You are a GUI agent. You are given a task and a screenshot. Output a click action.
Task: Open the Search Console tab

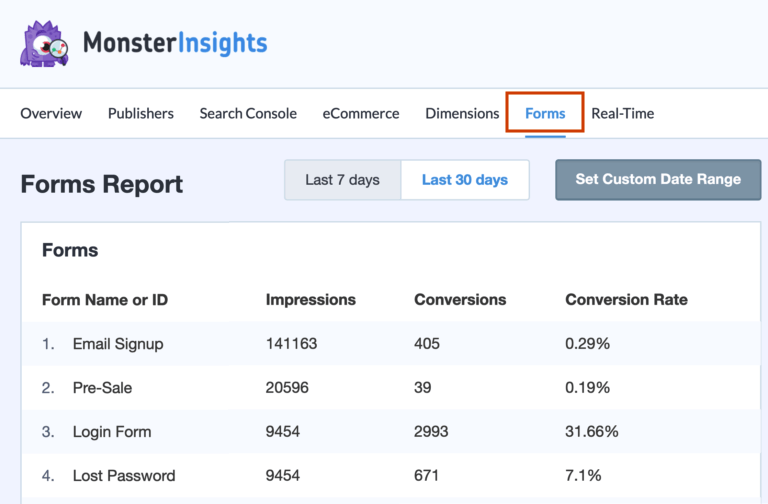248,113
